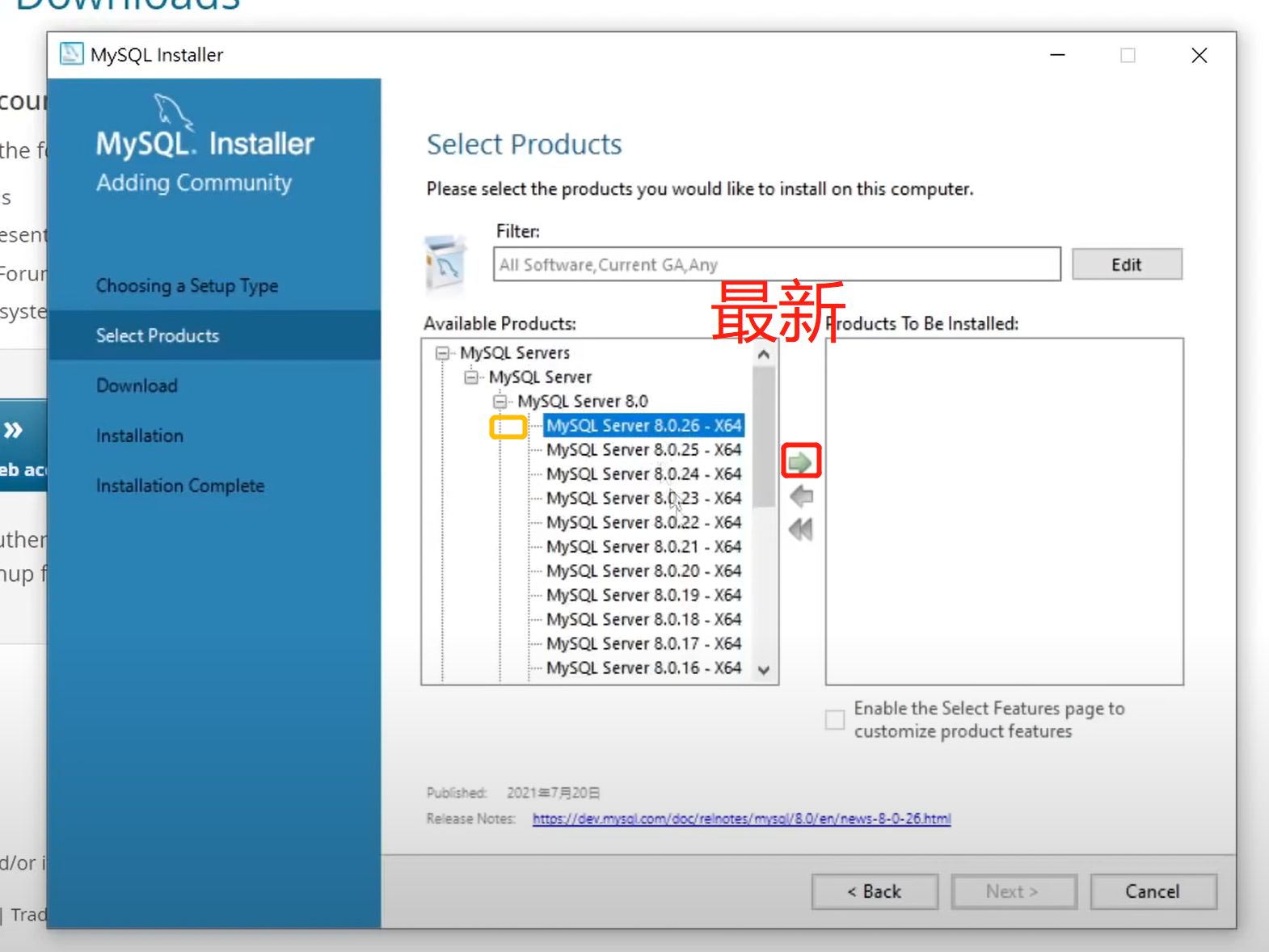Select MySQL Server 8.0.16 - X64
Viewport: 1269px width, 952px height.
643,668
